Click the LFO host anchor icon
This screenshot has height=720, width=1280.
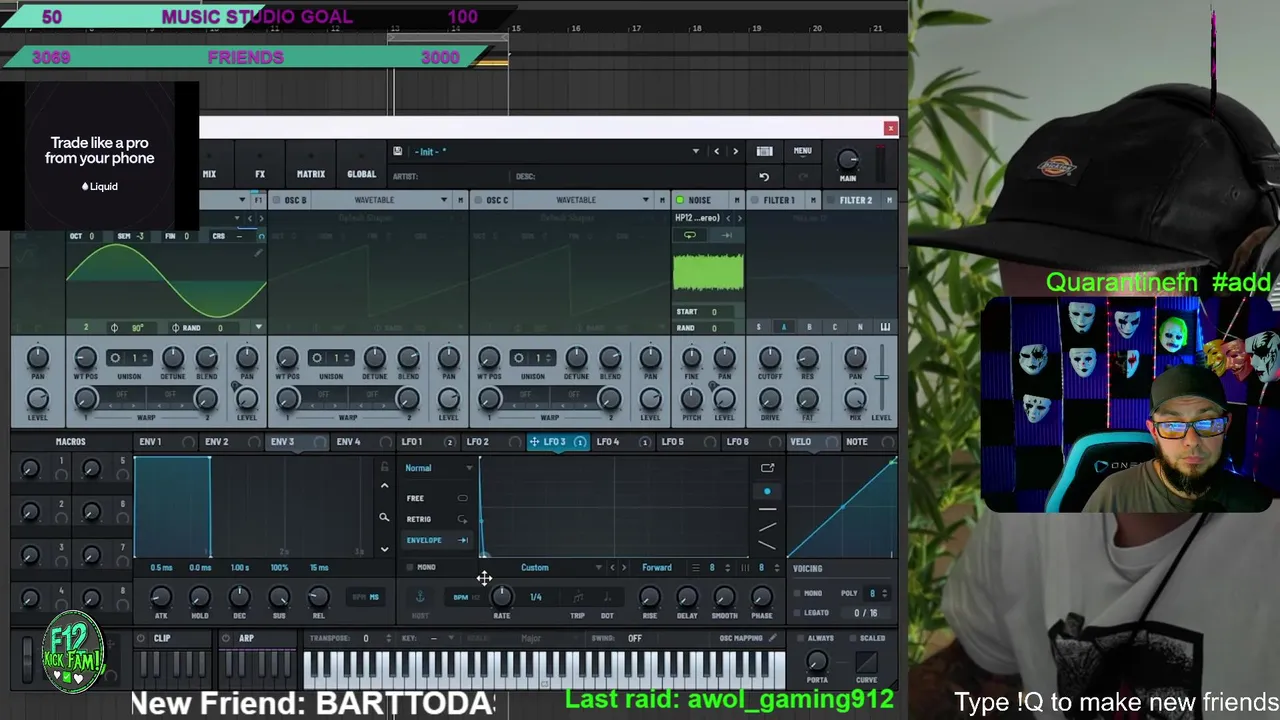(420, 596)
